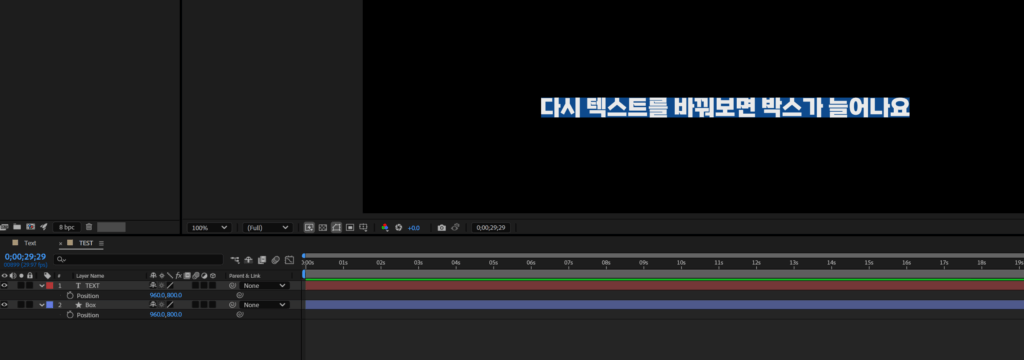The height and width of the screenshot is (360, 1024).
Task: Toggle stopwatch for Box layer Position
Action: coord(70,314)
